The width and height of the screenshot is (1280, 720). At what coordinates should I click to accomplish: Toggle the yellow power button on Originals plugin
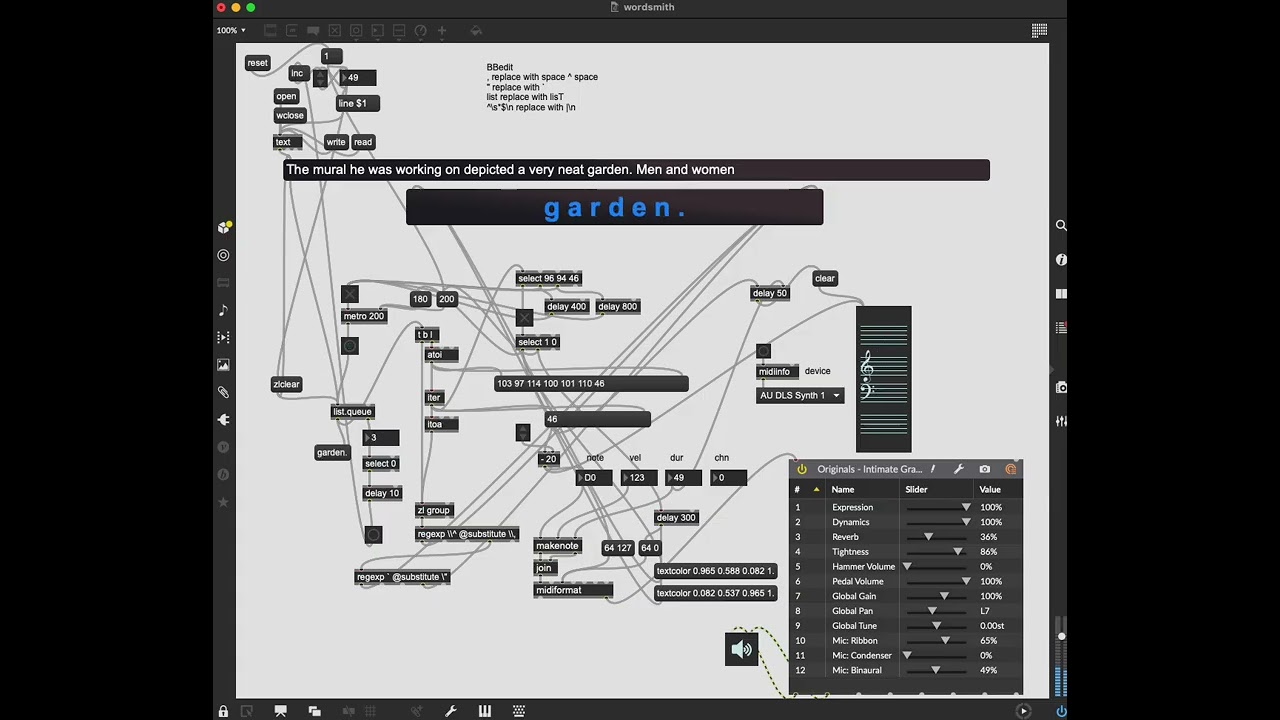801,469
